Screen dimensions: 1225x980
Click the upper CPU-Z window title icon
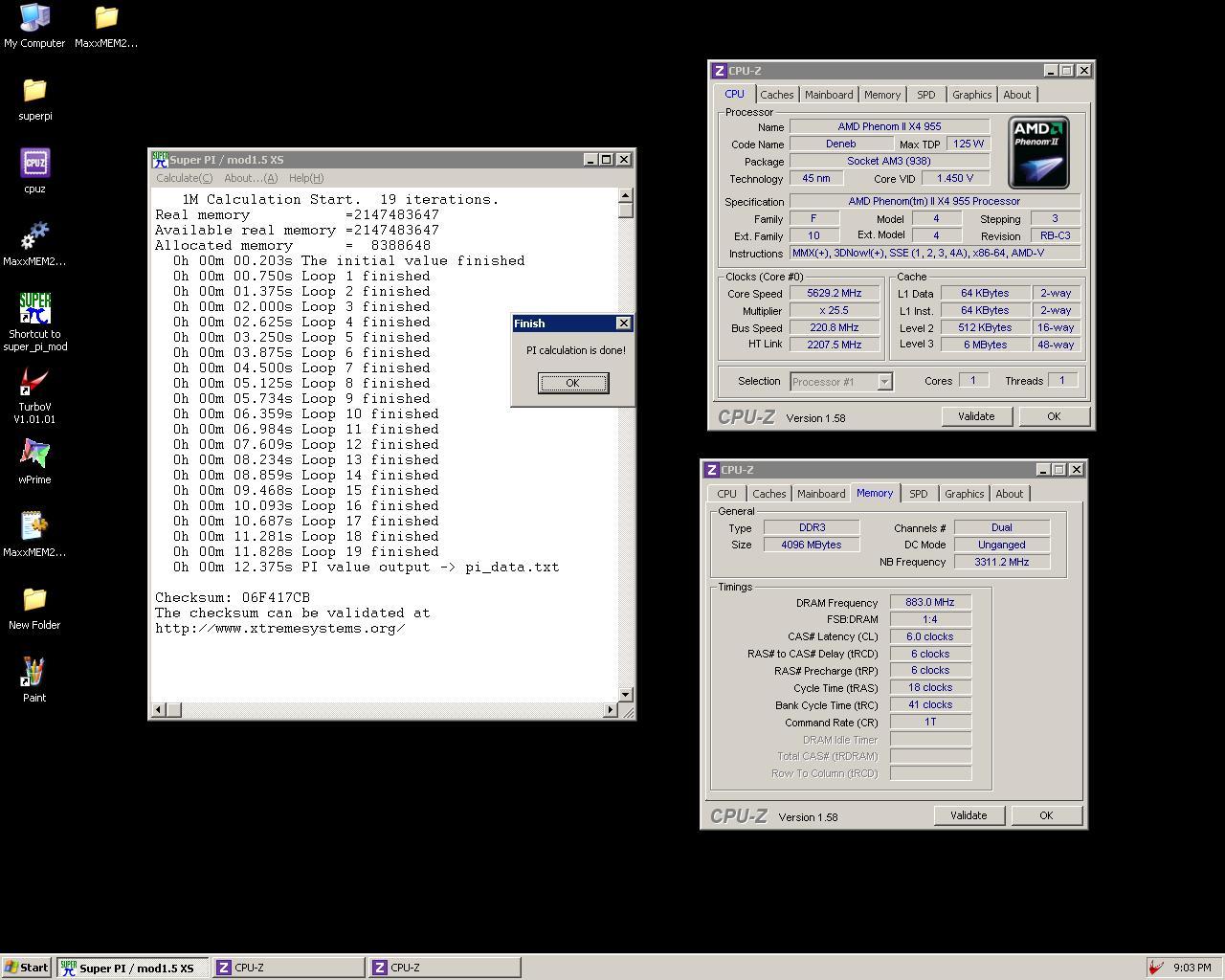point(719,71)
